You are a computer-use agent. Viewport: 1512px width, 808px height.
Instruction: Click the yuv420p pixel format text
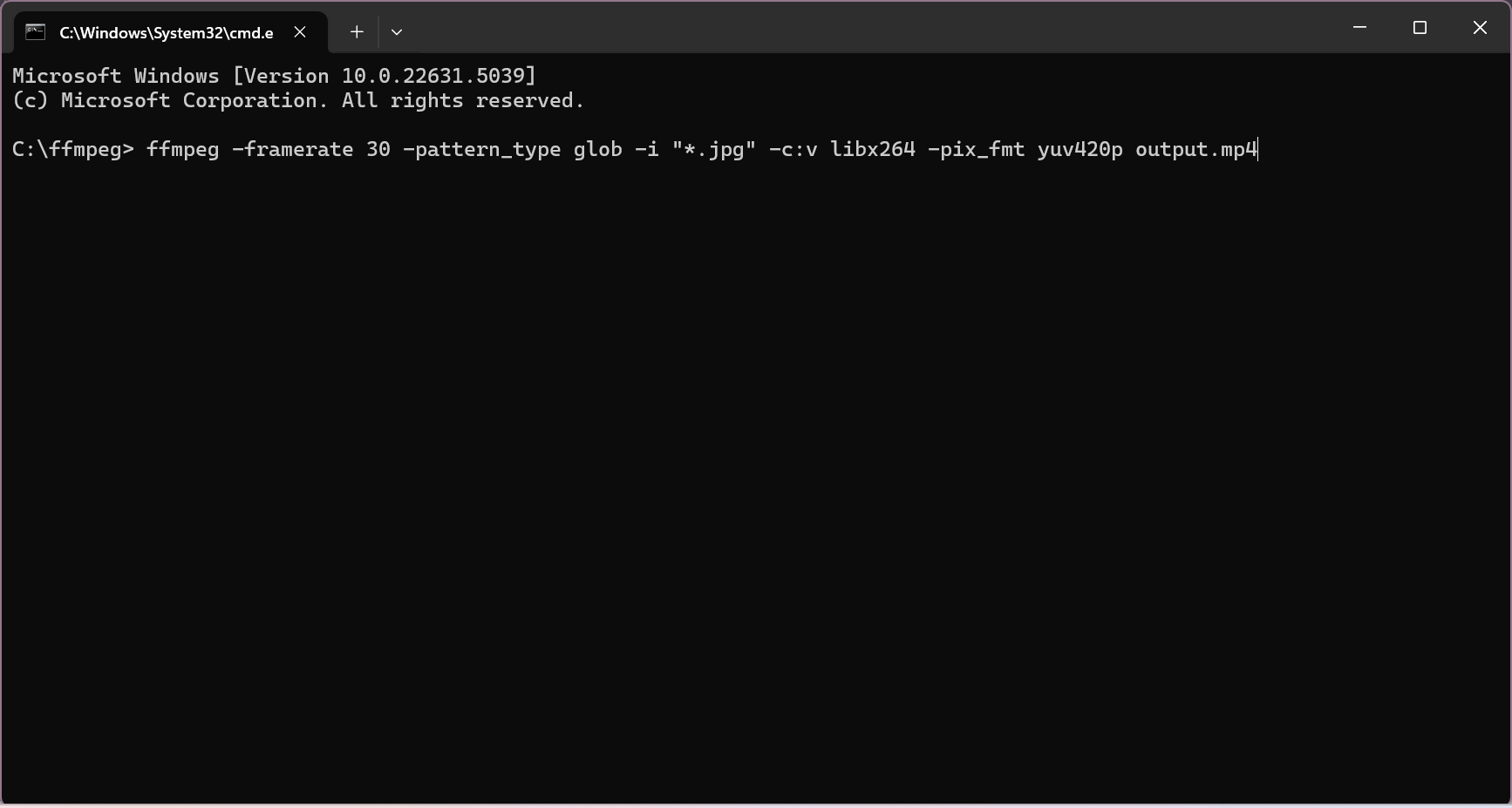[1080, 150]
